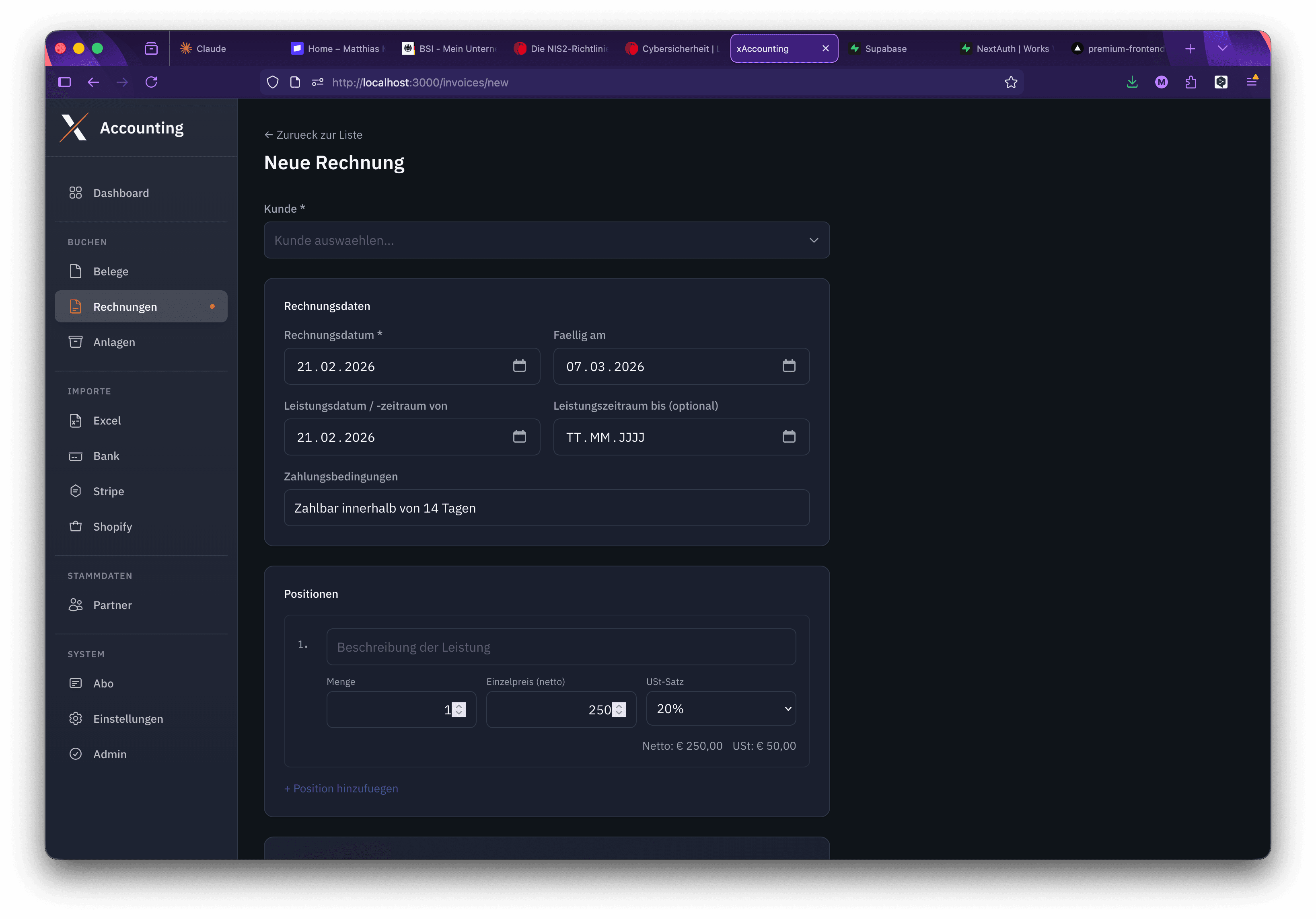Open the Belege menu item
The width and height of the screenshot is (1316, 919).
[x=111, y=272]
